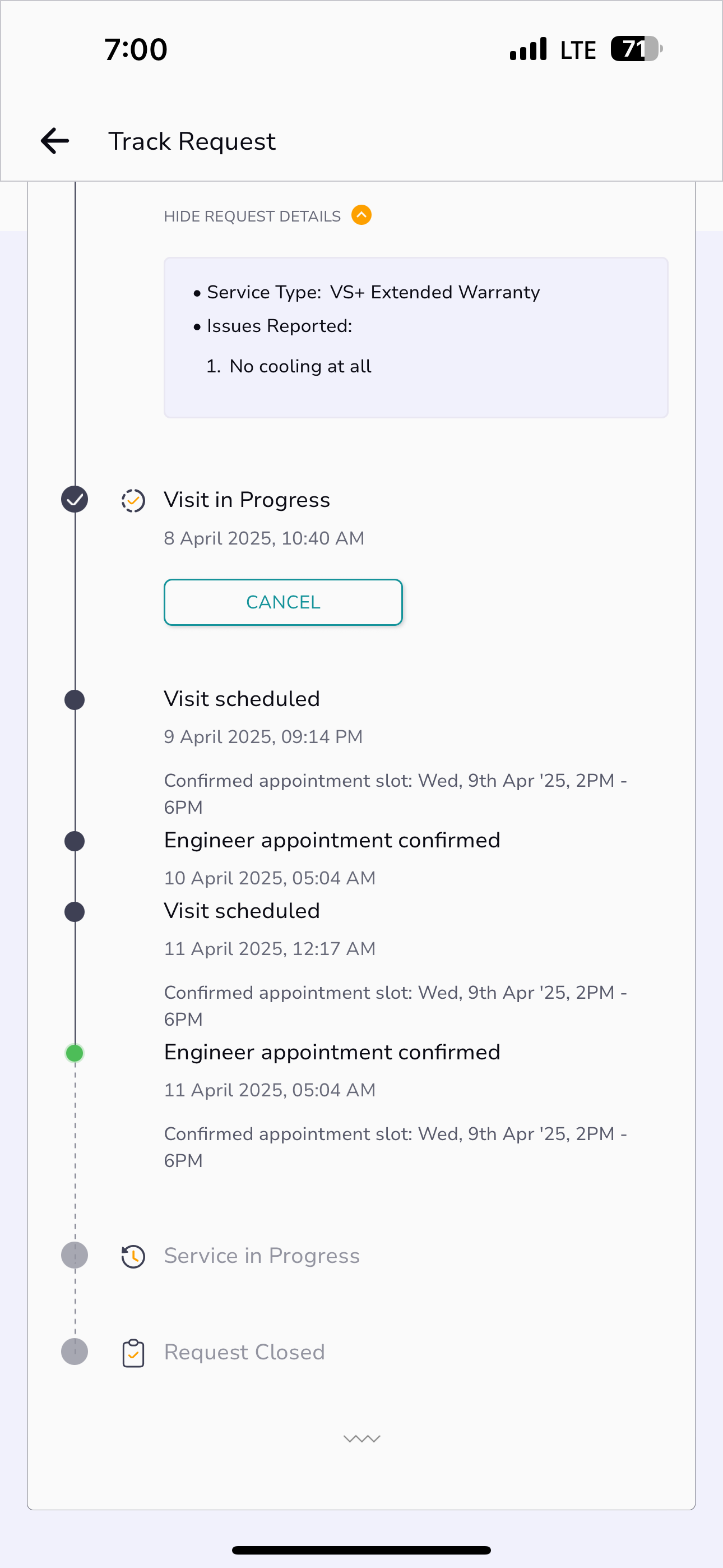Expand more with bottom wavy chevron
Image resolution: width=723 pixels, height=1568 pixels.
361,1439
